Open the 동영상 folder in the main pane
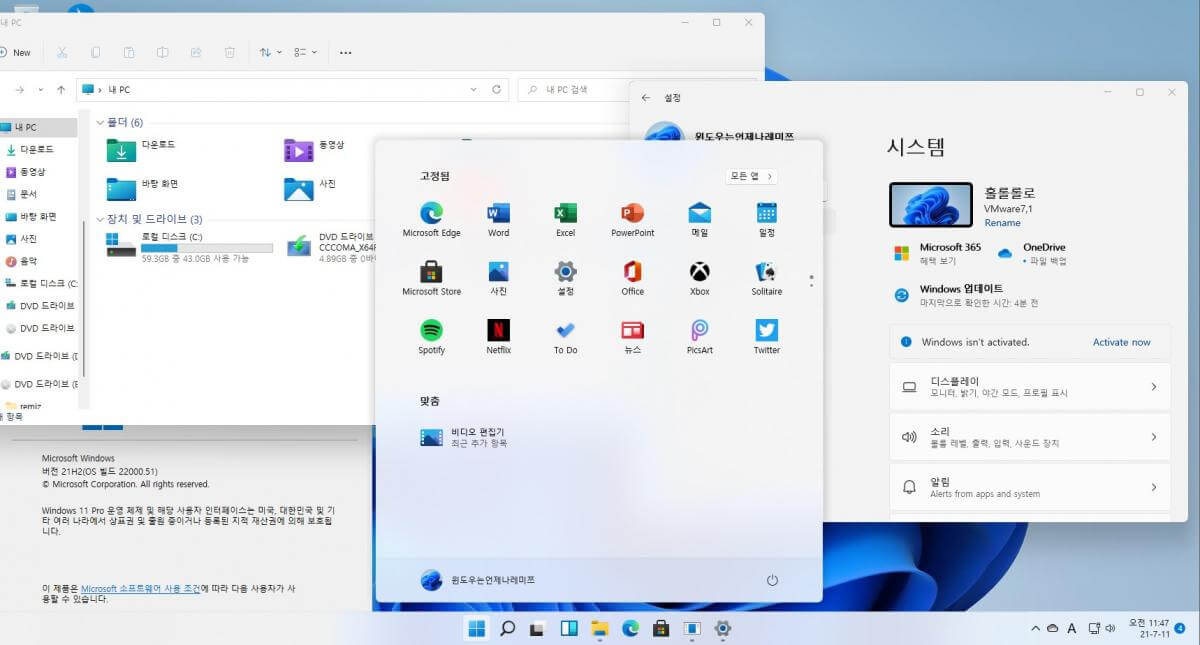Screen dimensions: 1200x645 coord(315,149)
